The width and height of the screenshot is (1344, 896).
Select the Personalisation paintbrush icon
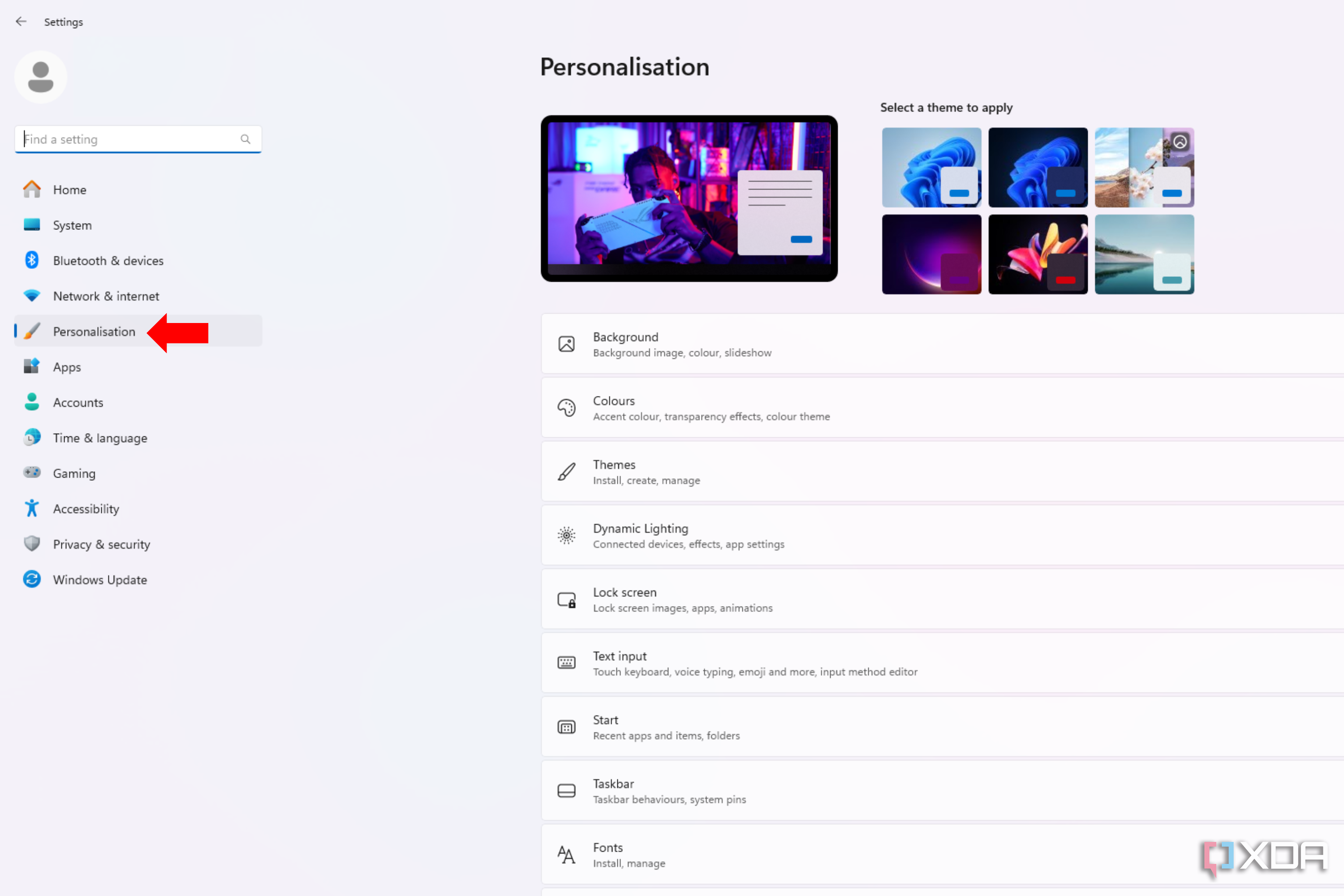coord(31,332)
